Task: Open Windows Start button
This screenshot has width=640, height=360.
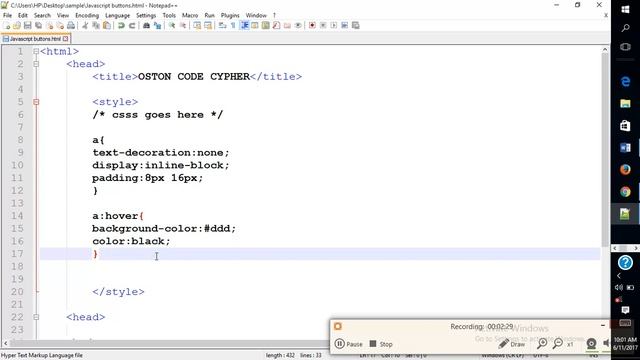Action: click(625, 9)
